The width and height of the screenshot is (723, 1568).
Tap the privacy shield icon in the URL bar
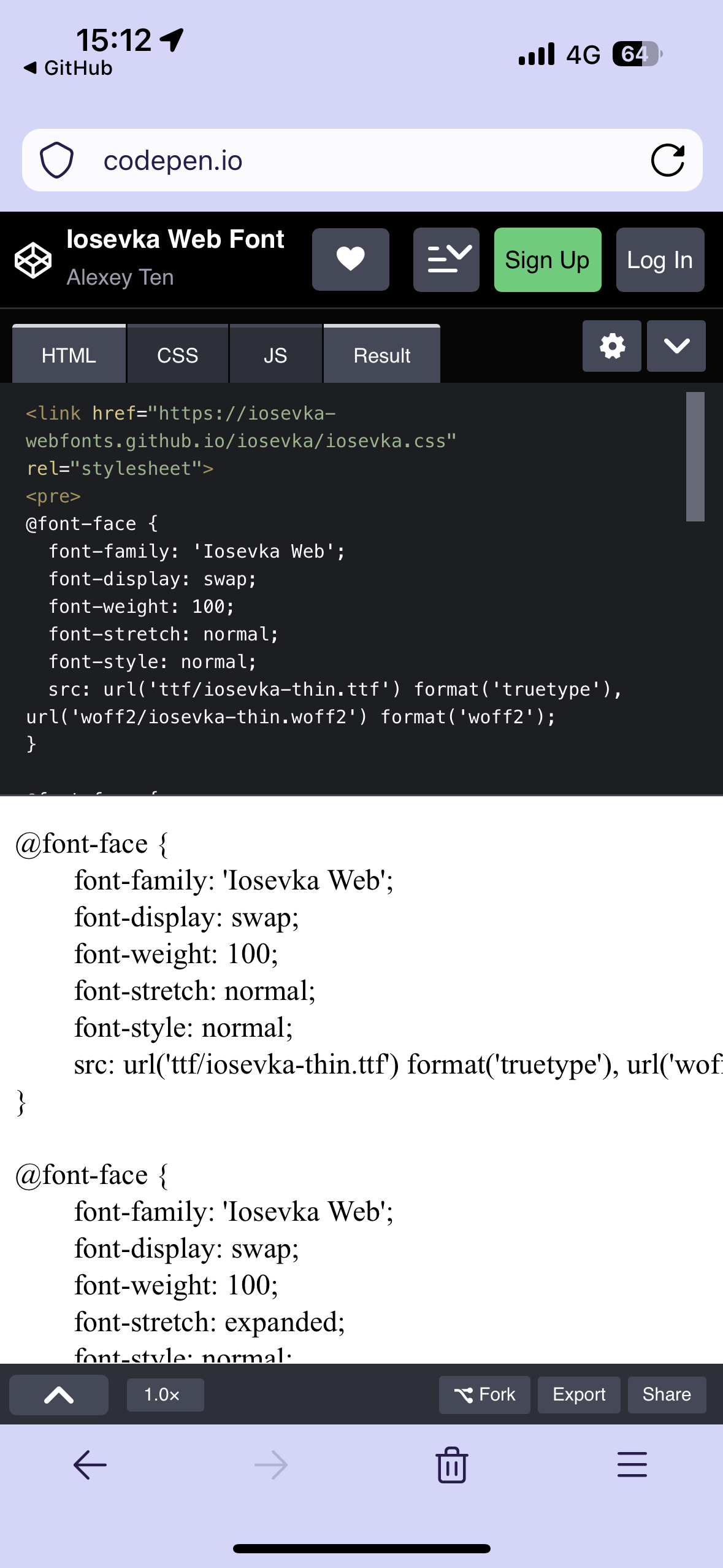pos(56,159)
